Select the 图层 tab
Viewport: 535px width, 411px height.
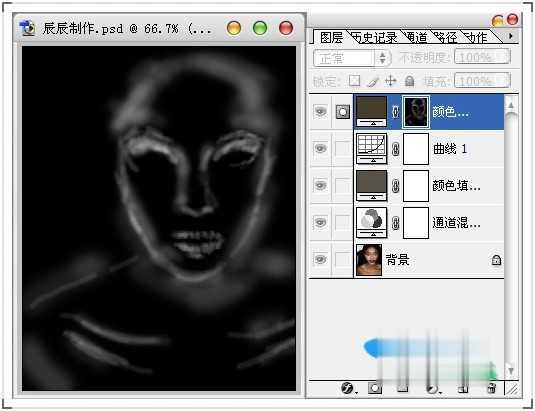tap(331, 37)
